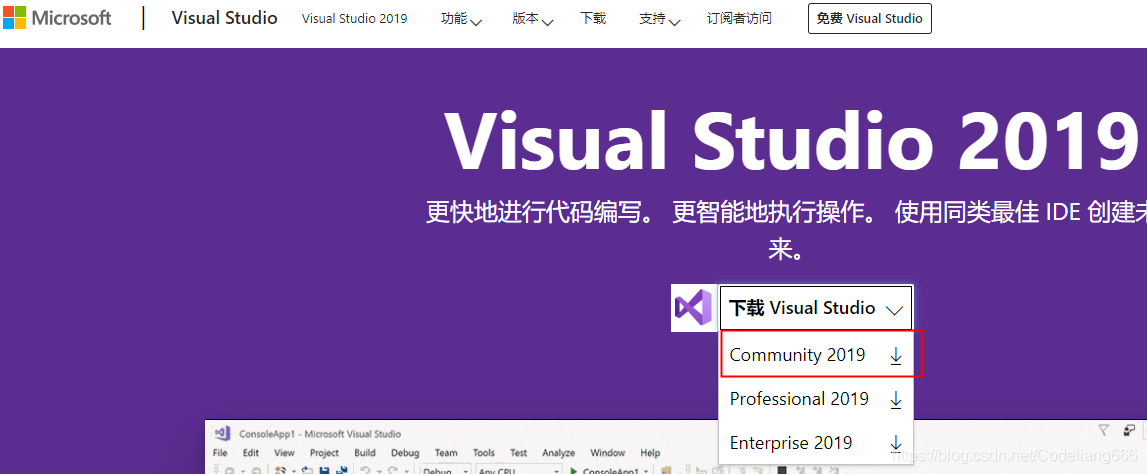Click the filter funnel icon in ConsoleApp1 title bar
This screenshot has width=1147, height=474.
pyautogui.click(x=1105, y=430)
